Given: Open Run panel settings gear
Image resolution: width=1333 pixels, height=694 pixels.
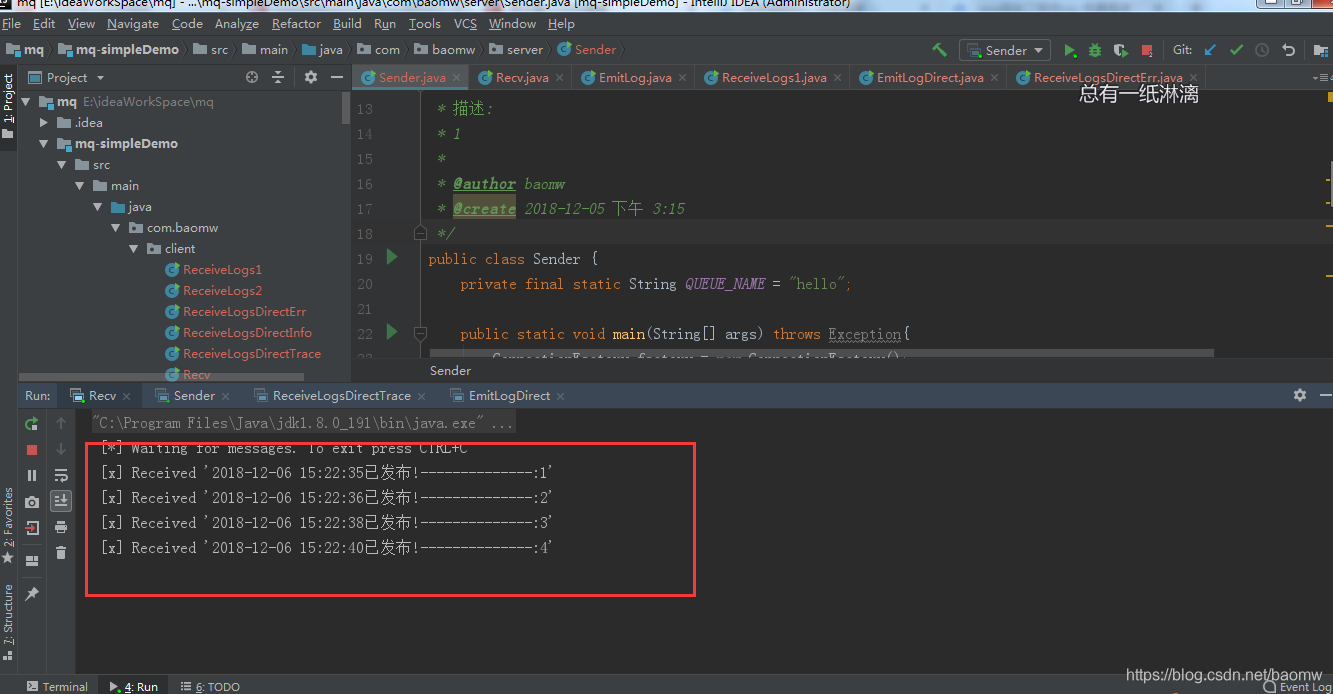Looking at the screenshot, I should pyautogui.click(x=1300, y=395).
